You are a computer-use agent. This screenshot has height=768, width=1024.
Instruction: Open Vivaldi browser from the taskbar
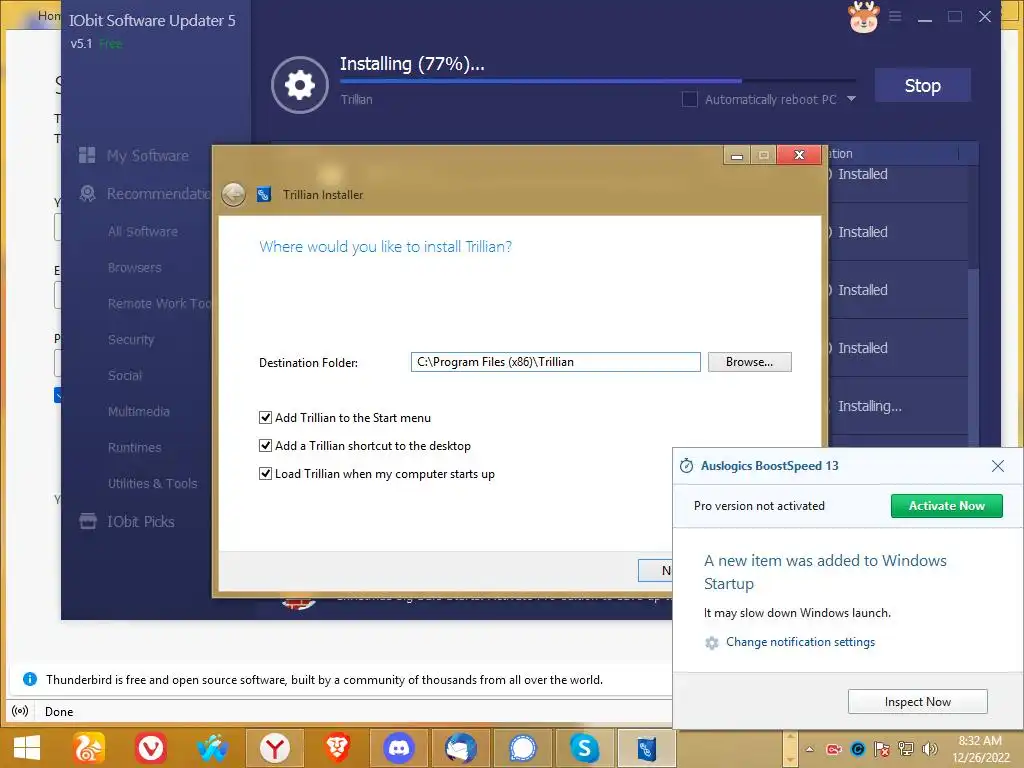pyautogui.click(x=151, y=748)
